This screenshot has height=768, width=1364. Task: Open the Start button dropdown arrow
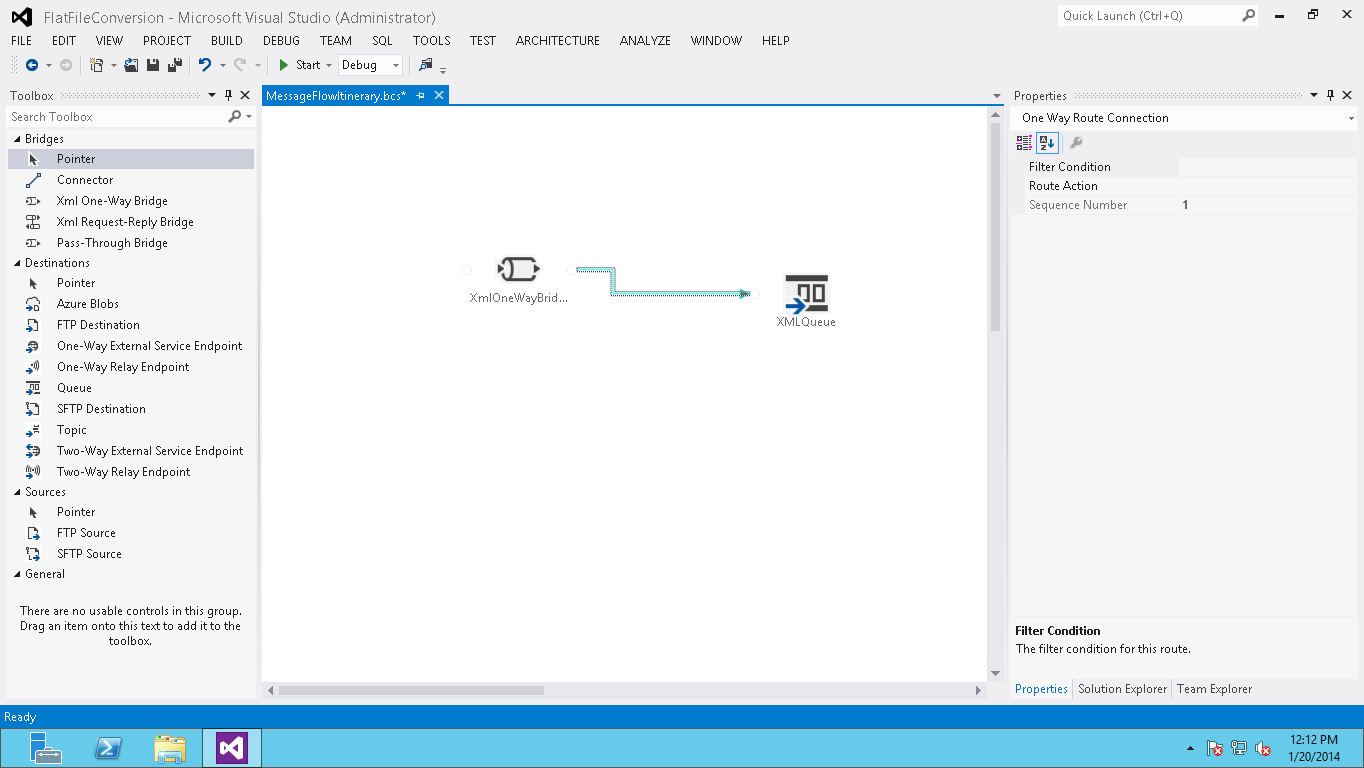329,65
